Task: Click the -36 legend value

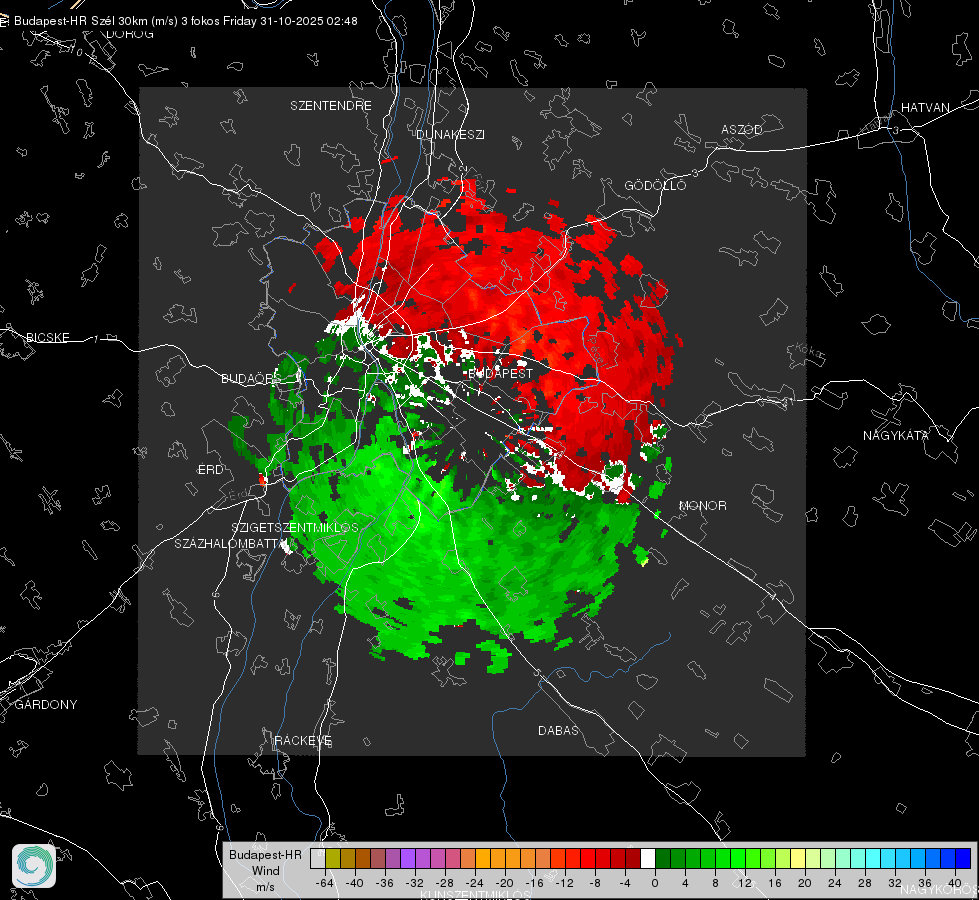Action: (x=384, y=883)
